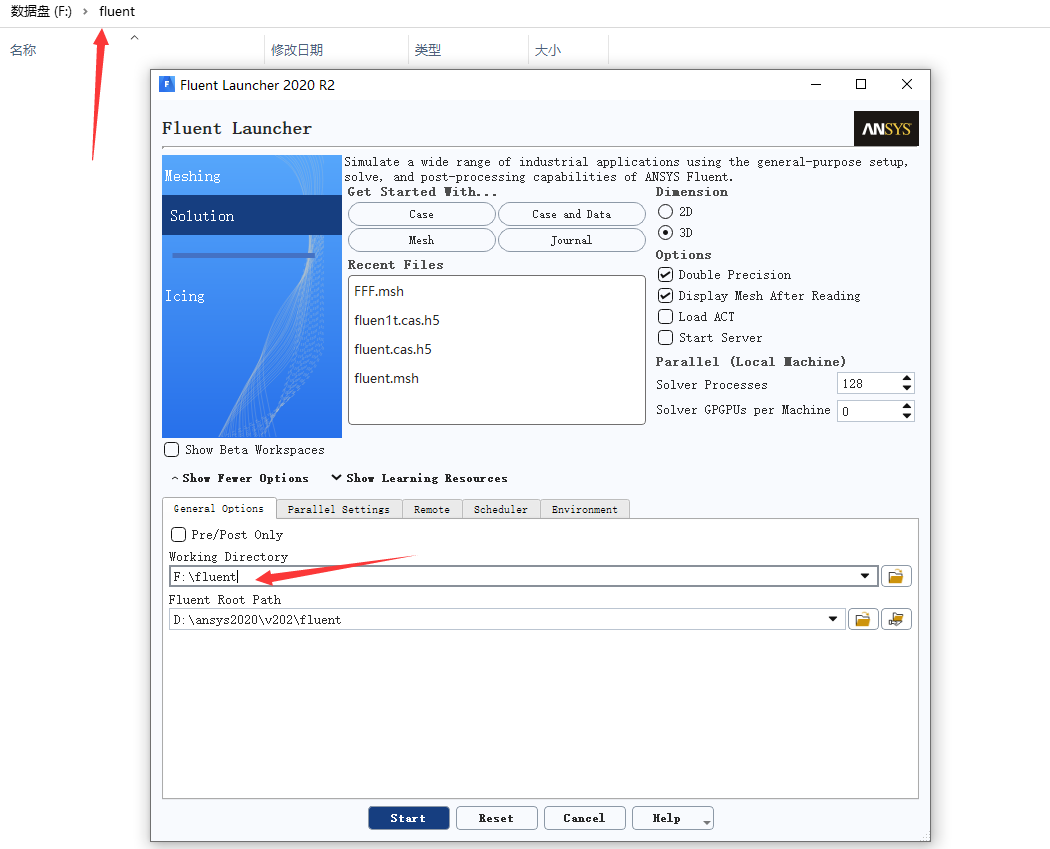Screen dimensions: 1050x849
Task: Enable Pre/Post Only checkbox
Action: click(178, 534)
